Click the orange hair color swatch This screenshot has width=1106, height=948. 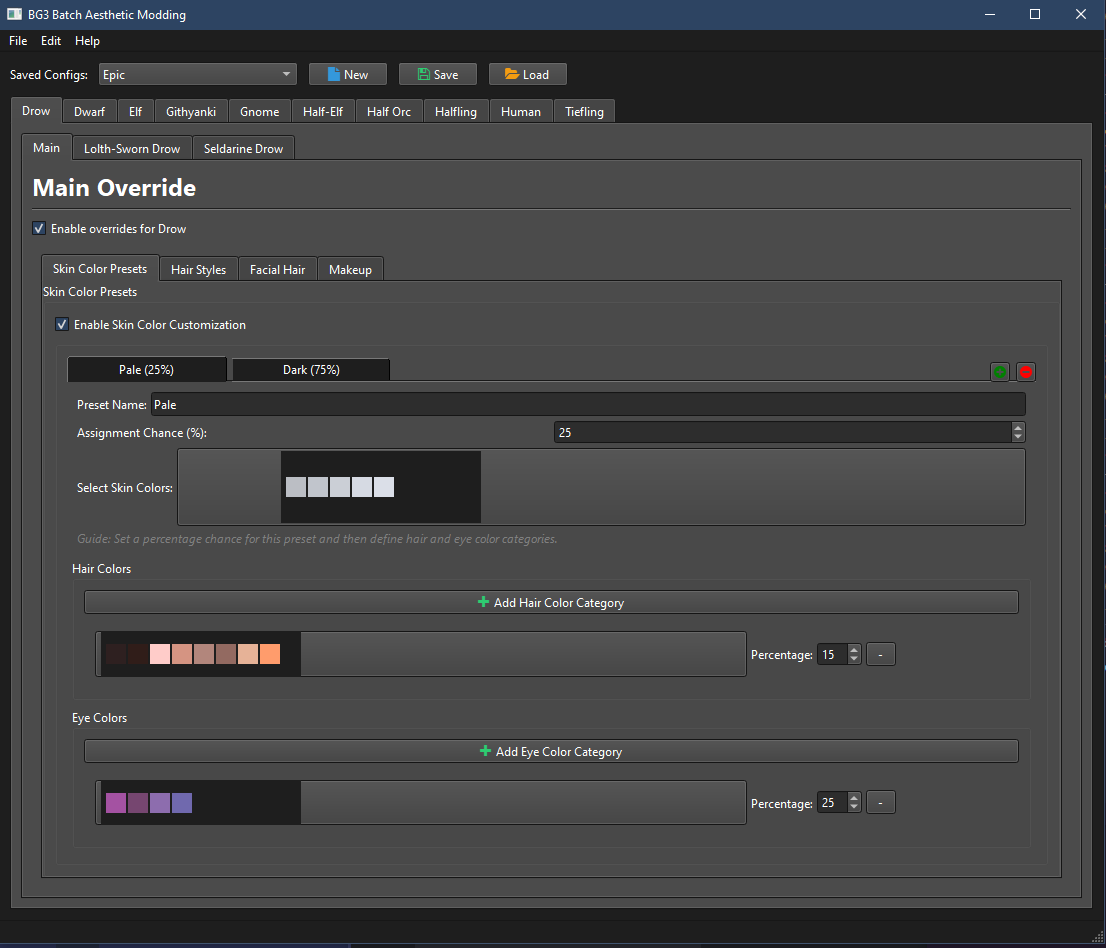pos(269,654)
